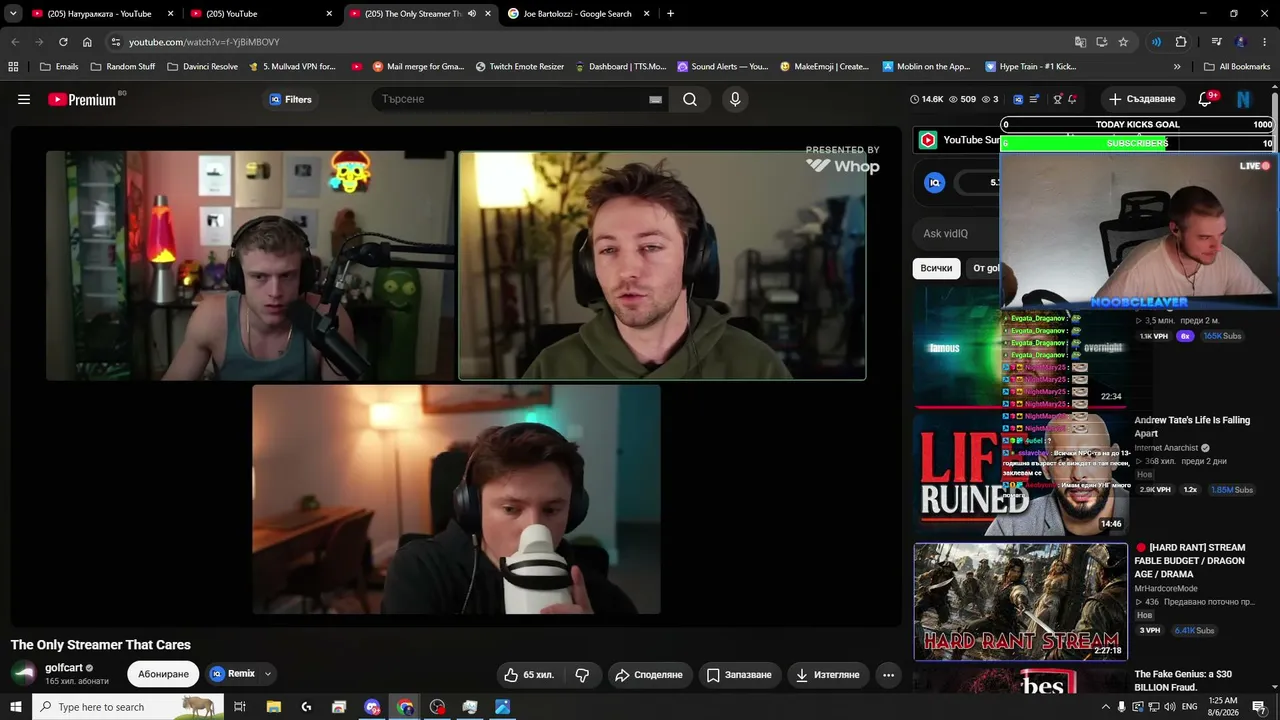
Task: Translate this page icon
Action: (1080, 42)
